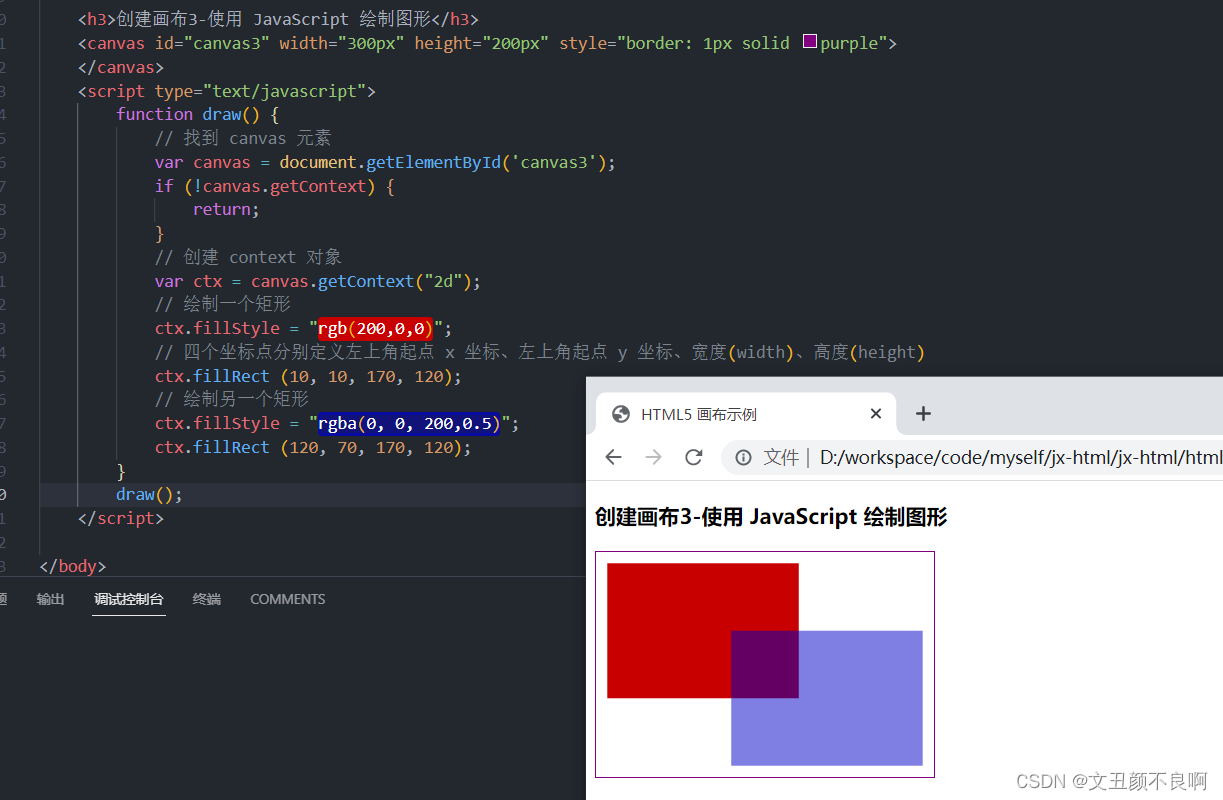This screenshot has width=1223, height=800.
Task: Click the browser reload icon
Action: 693,457
